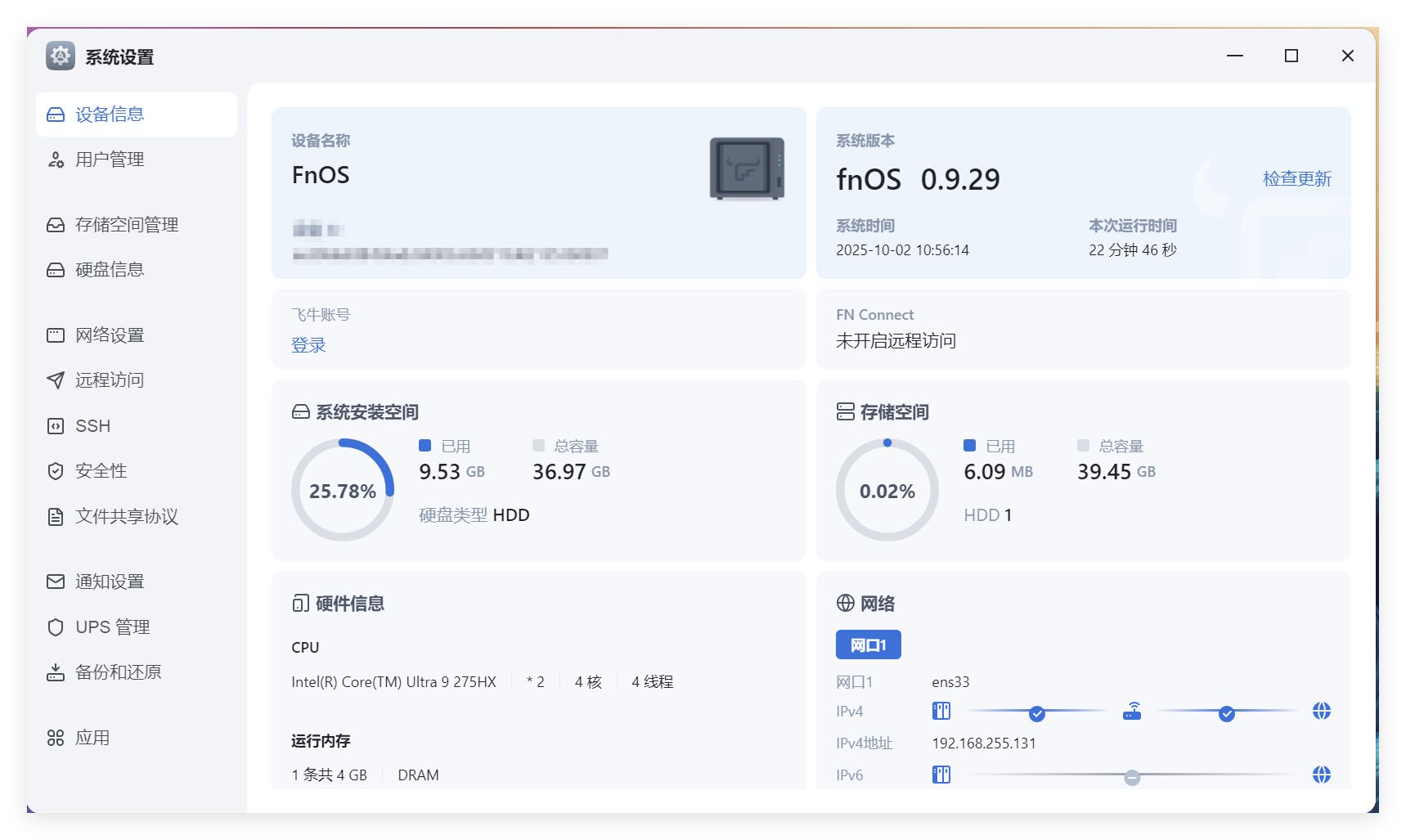The width and height of the screenshot is (1406, 840).
Task: Click the network settings icon
Action: [x=56, y=335]
